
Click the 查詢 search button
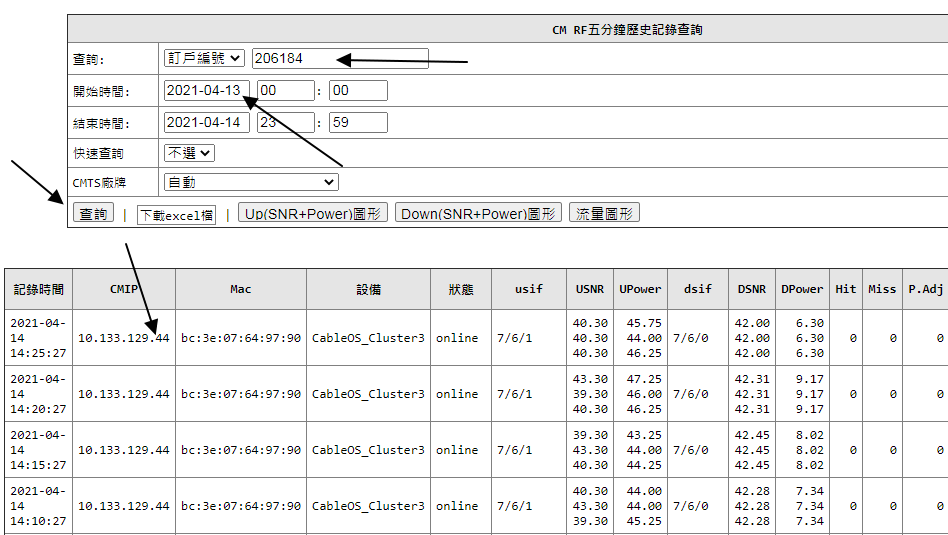tap(93, 214)
